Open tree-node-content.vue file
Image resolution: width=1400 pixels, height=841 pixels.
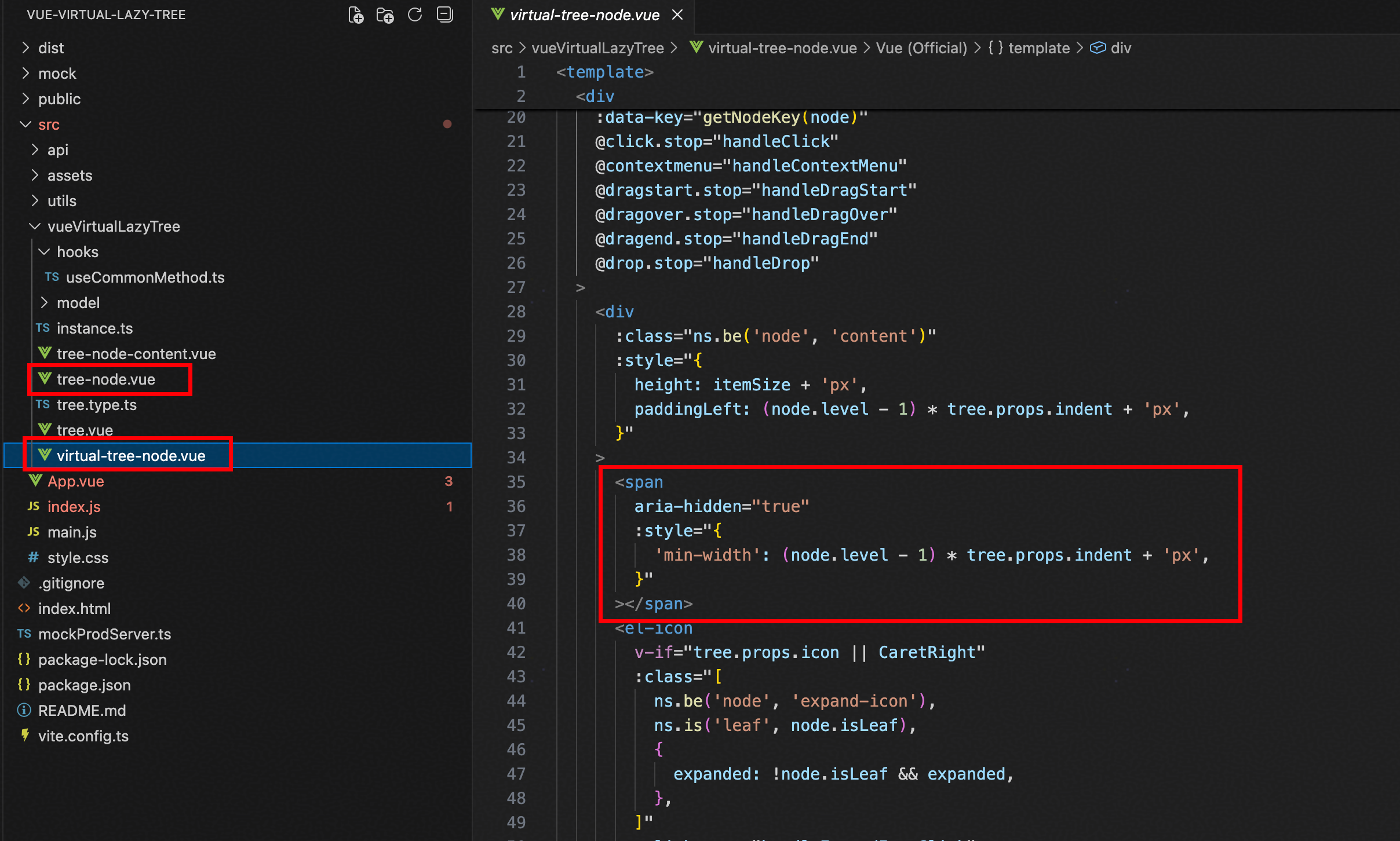point(136,354)
